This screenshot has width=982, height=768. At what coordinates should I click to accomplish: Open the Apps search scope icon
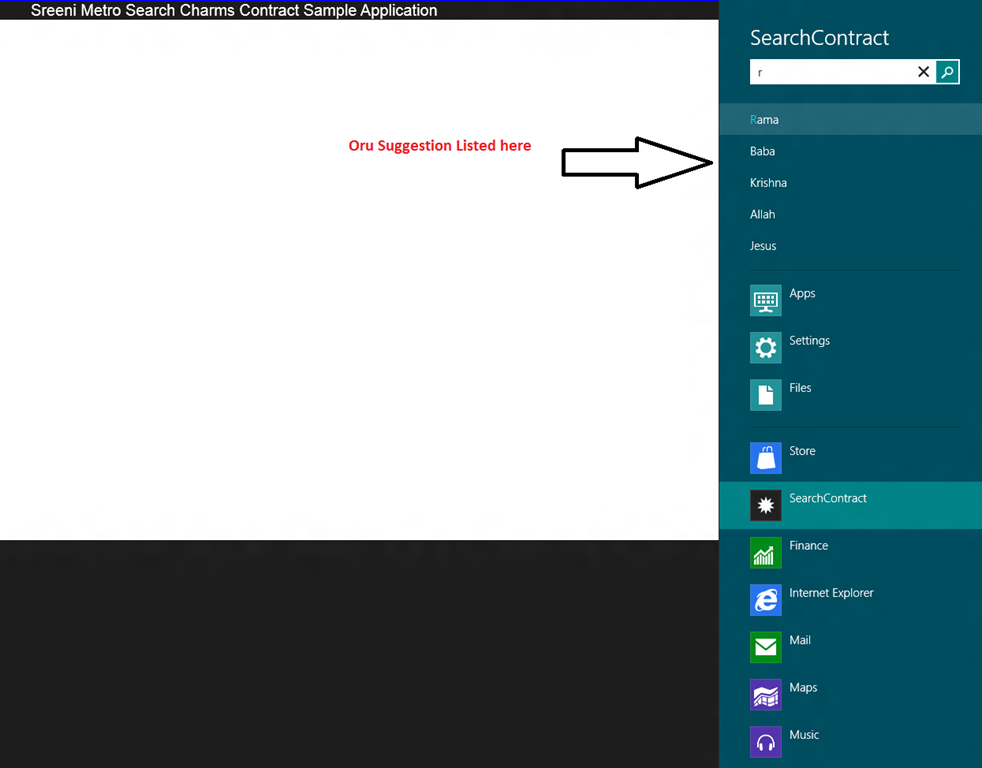click(x=765, y=300)
